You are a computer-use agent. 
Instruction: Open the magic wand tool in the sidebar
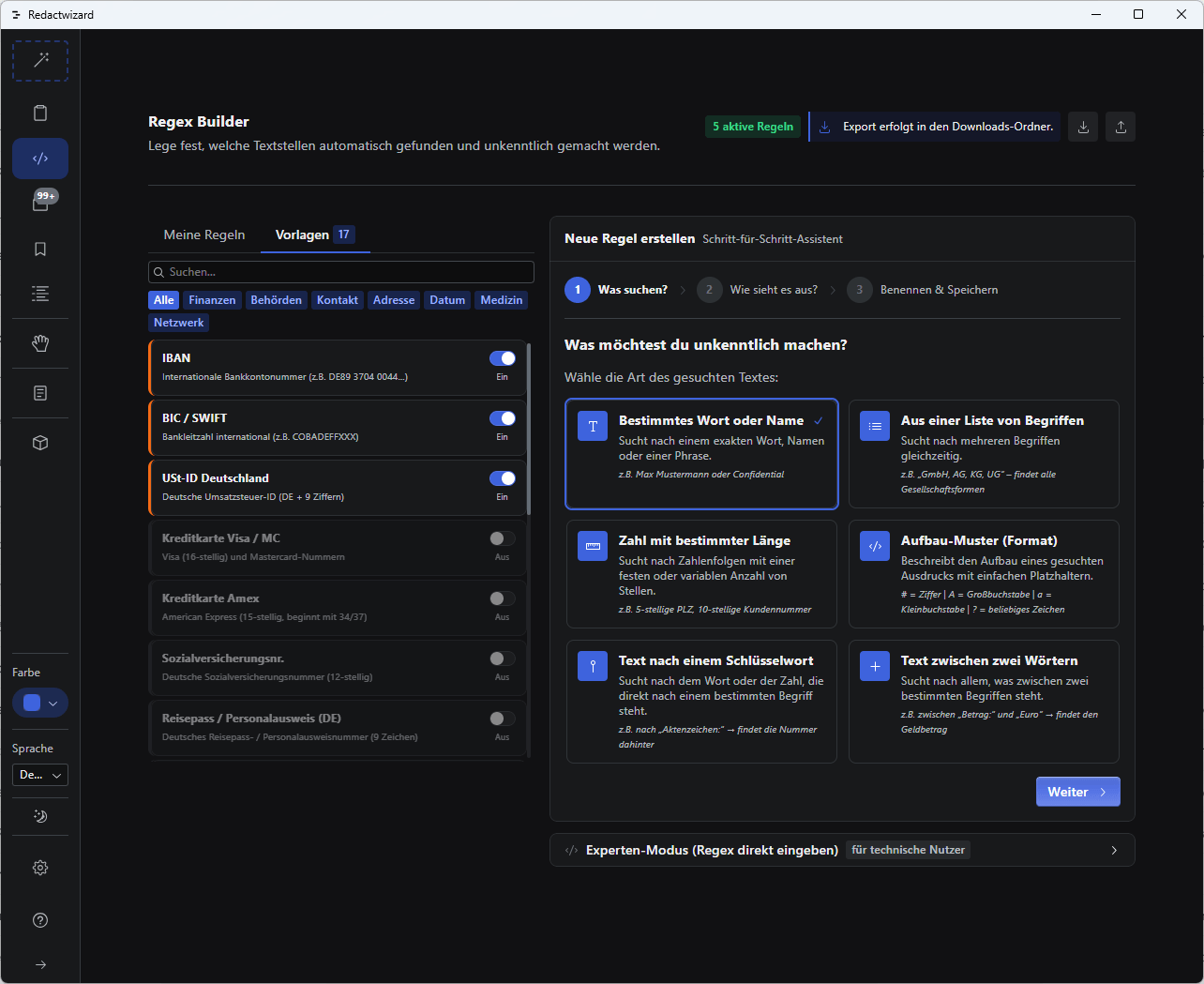pos(40,61)
